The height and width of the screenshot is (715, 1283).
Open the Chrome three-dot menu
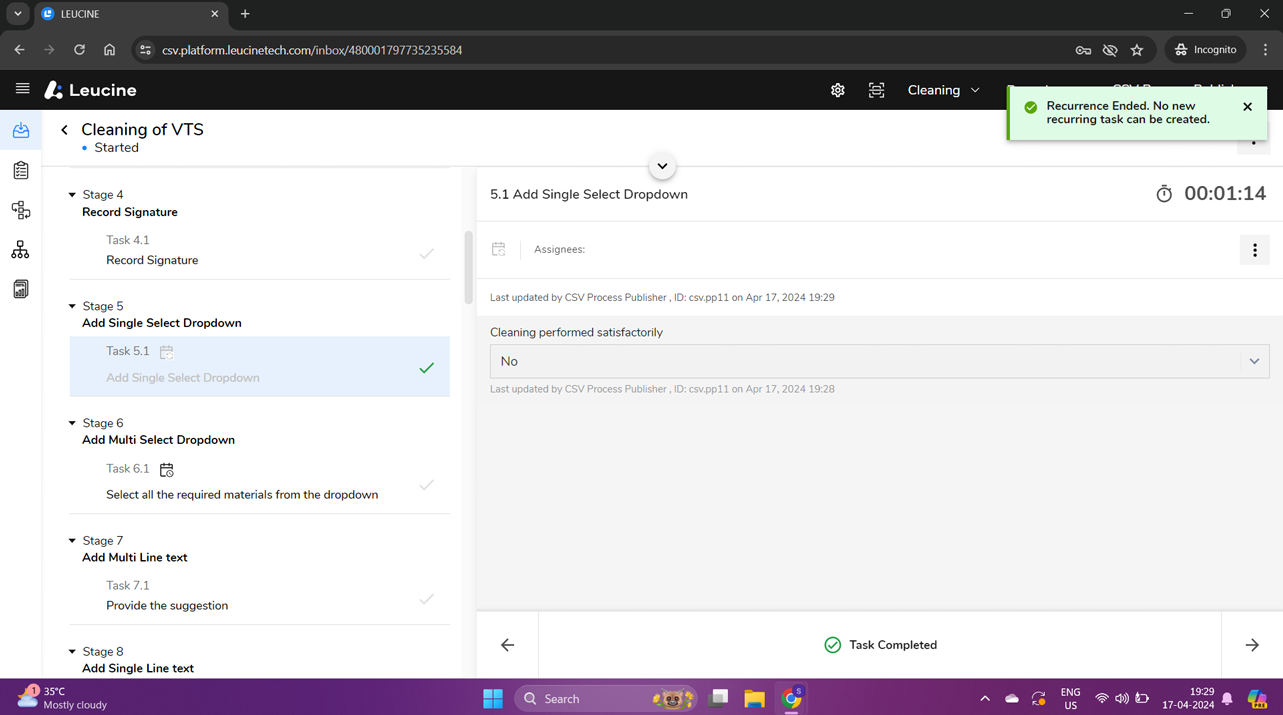[x=1265, y=50]
